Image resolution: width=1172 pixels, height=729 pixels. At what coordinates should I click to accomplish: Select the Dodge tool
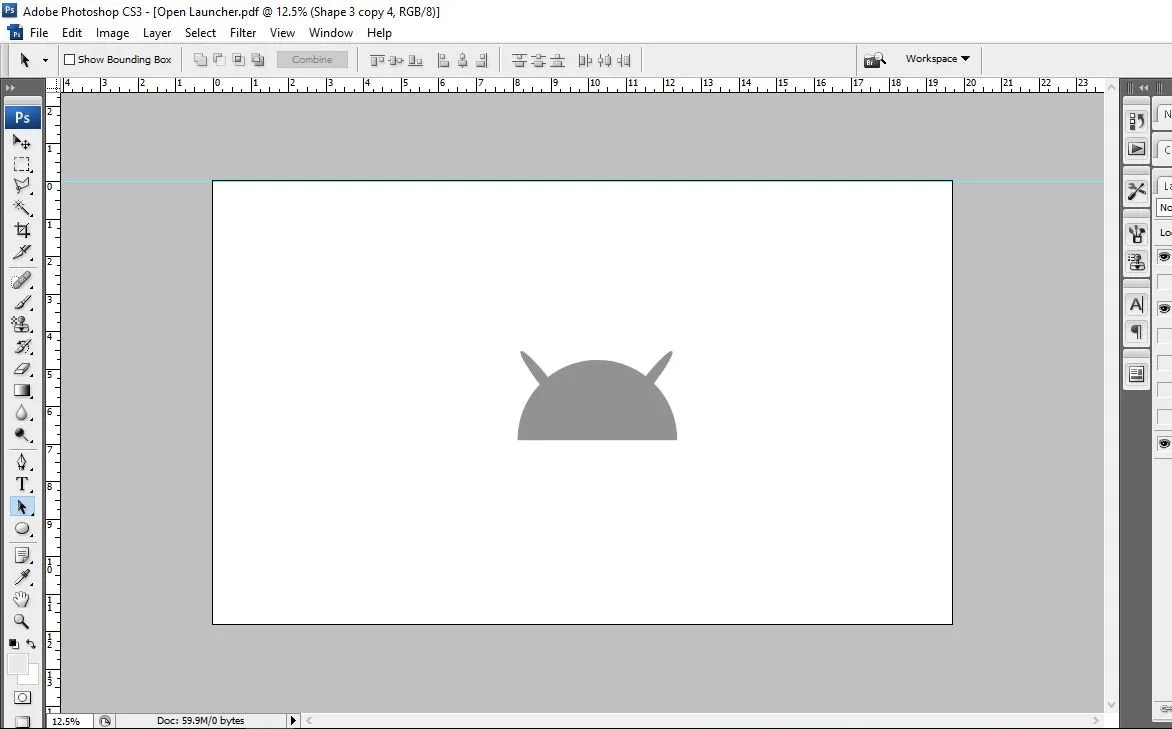pos(22,434)
